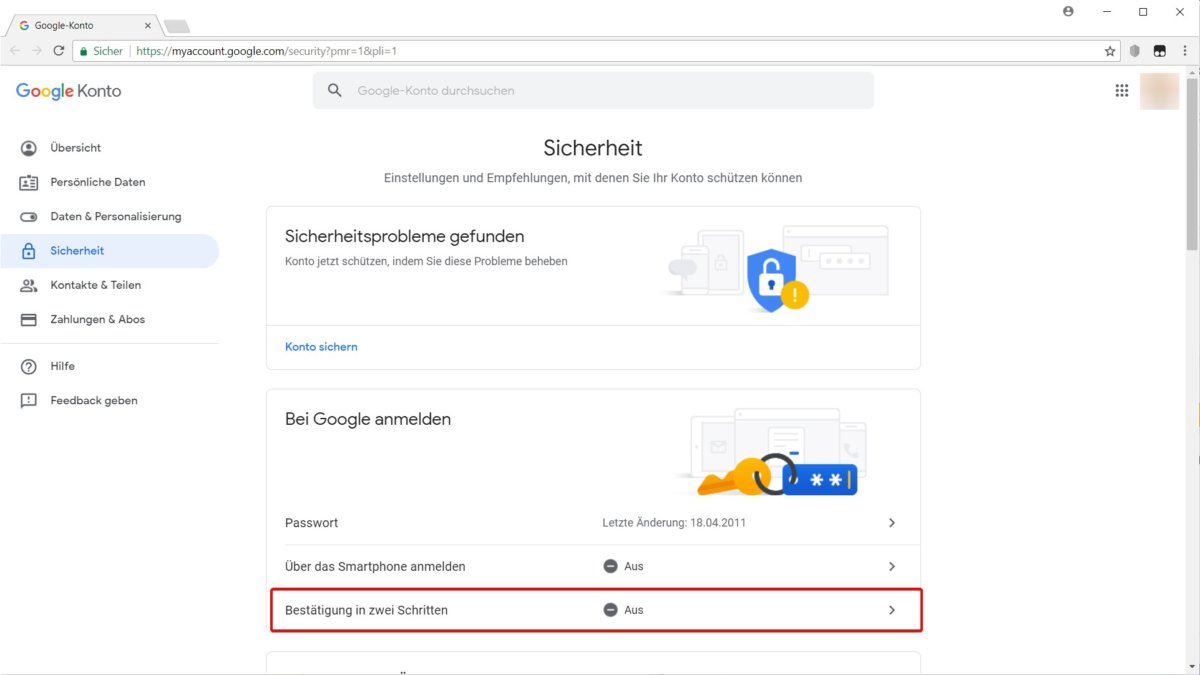Open Bestätigung in zwei Schritten chevron
Screen dimensions: 1200x675
pos(892,610)
